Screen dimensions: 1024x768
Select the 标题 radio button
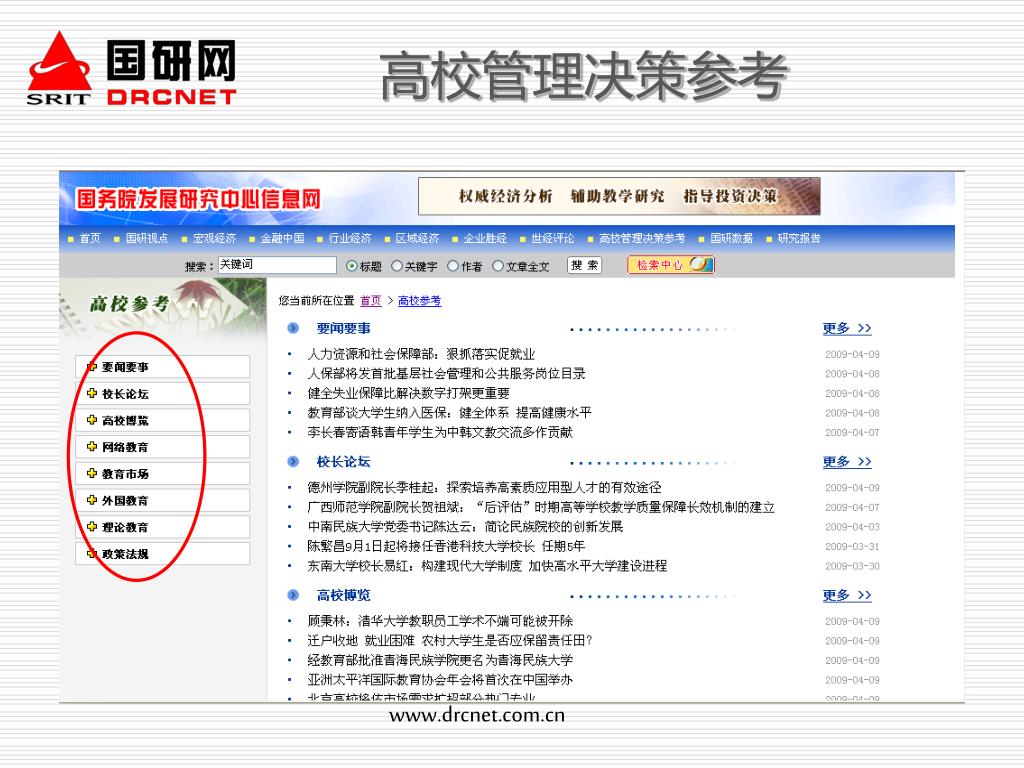point(352,266)
